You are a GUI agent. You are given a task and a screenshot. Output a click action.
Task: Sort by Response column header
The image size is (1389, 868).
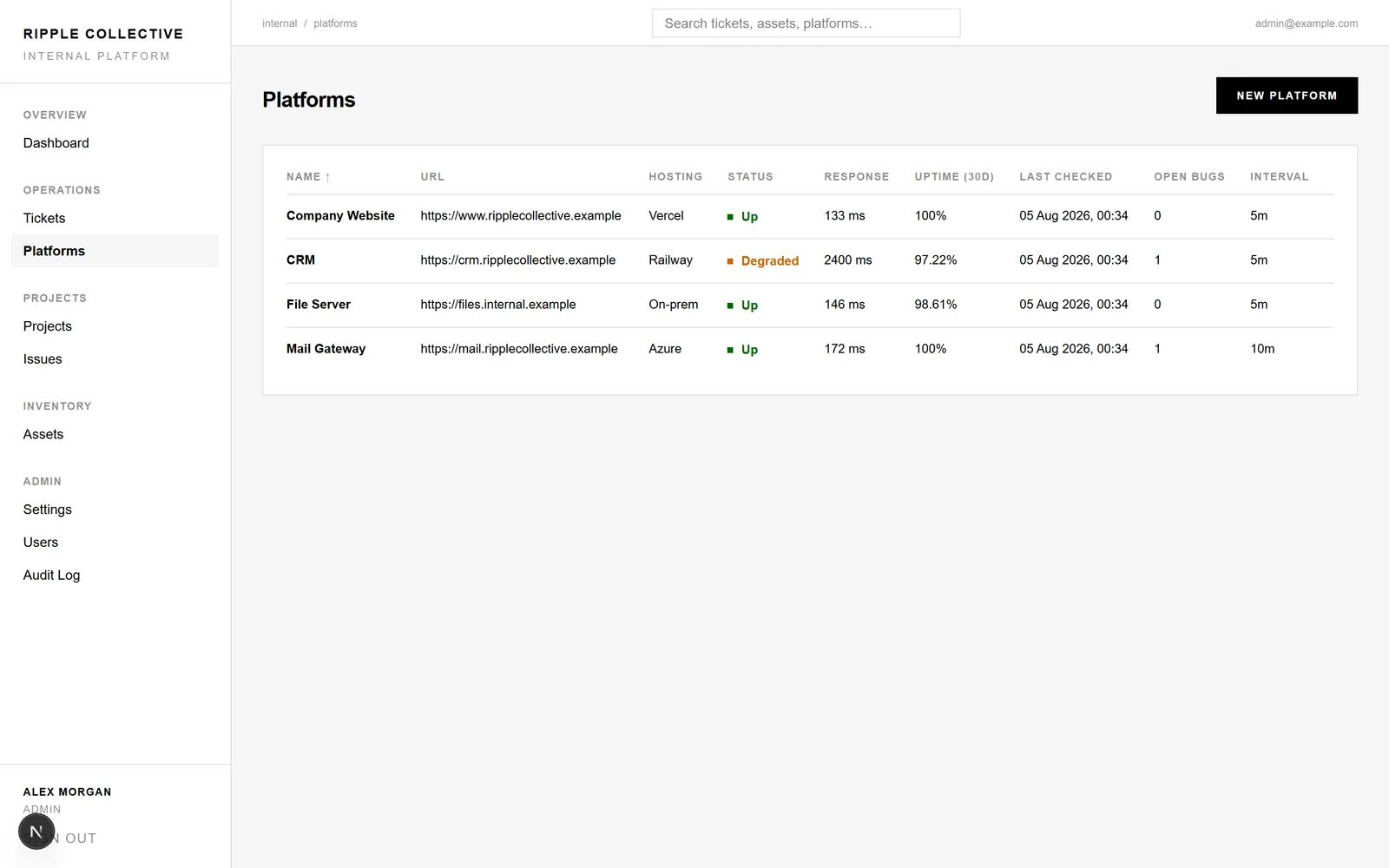[x=856, y=176]
